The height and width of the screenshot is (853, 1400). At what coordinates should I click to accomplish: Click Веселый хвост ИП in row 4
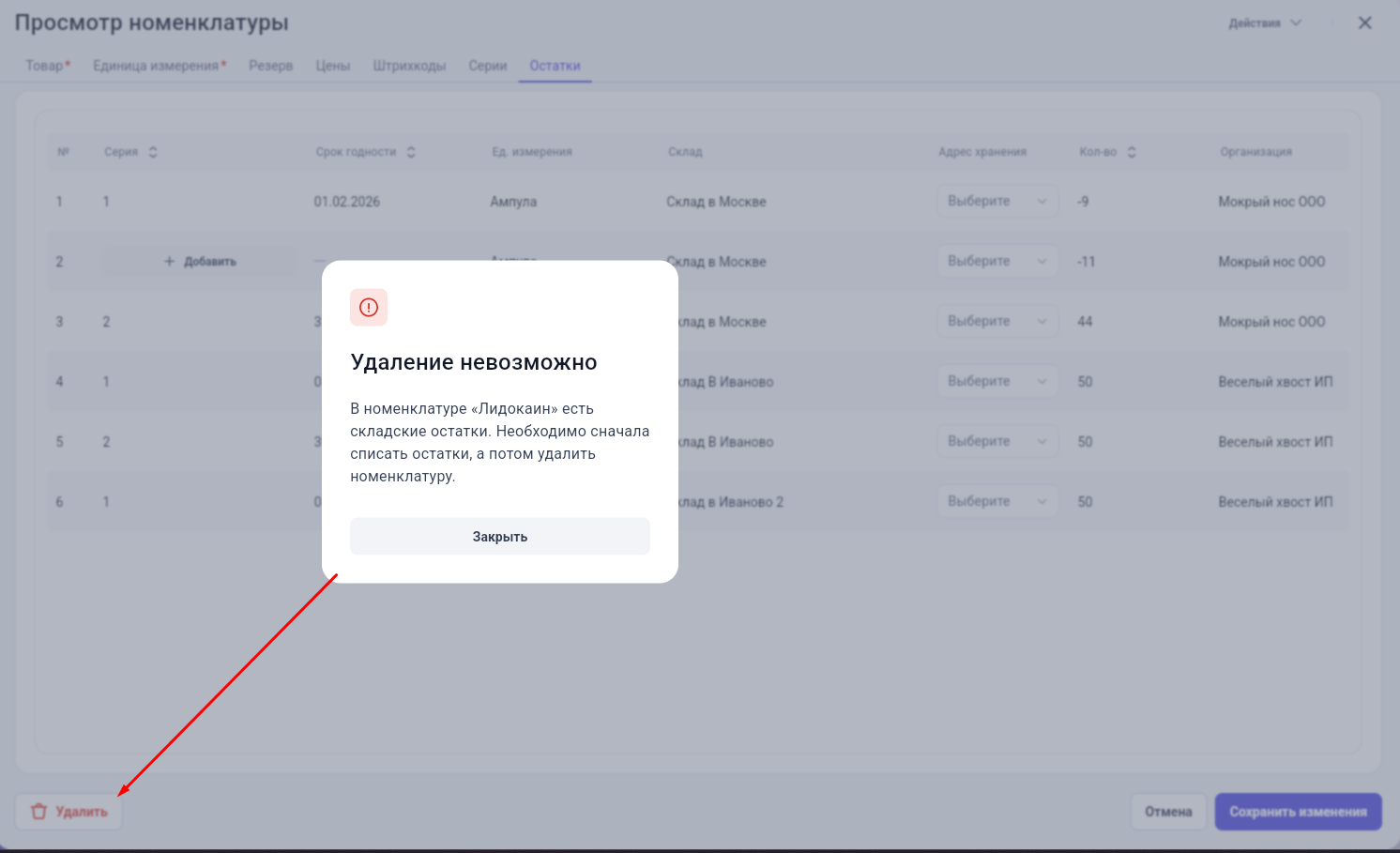[1275, 382]
